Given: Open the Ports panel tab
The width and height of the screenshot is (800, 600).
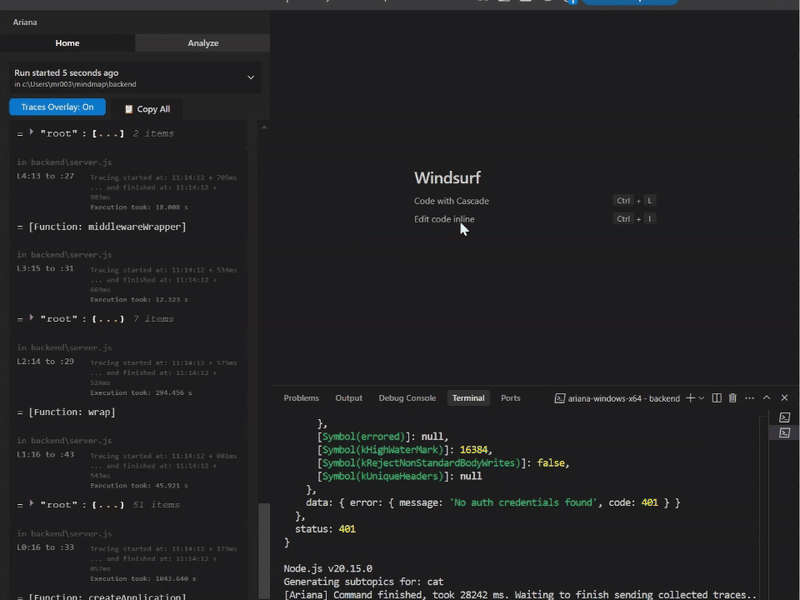Looking at the screenshot, I should click(511, 398).
